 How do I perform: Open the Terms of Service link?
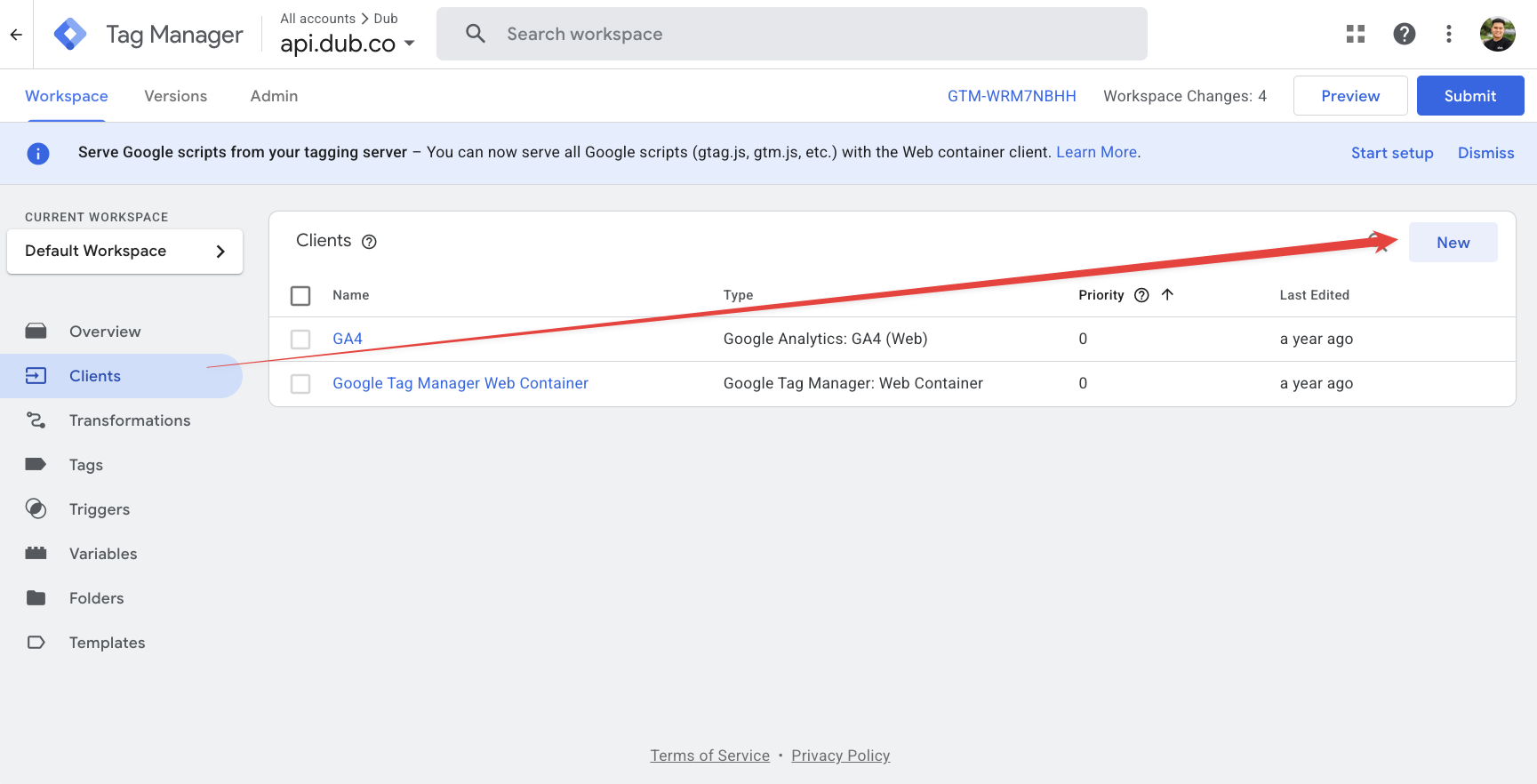pyautogui.click(x=709, y=756)
